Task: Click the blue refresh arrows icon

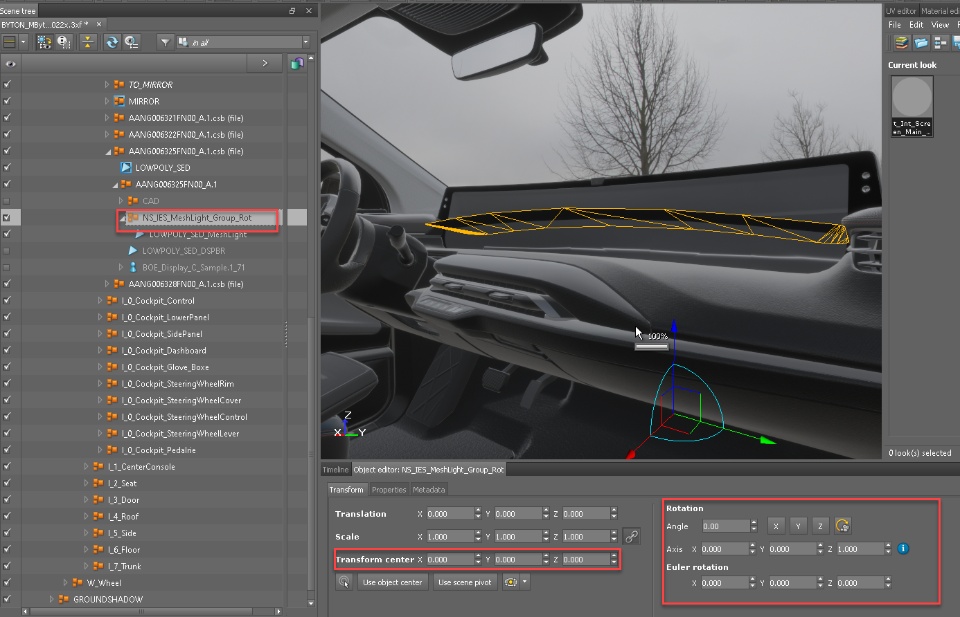Action: point(112,42)
